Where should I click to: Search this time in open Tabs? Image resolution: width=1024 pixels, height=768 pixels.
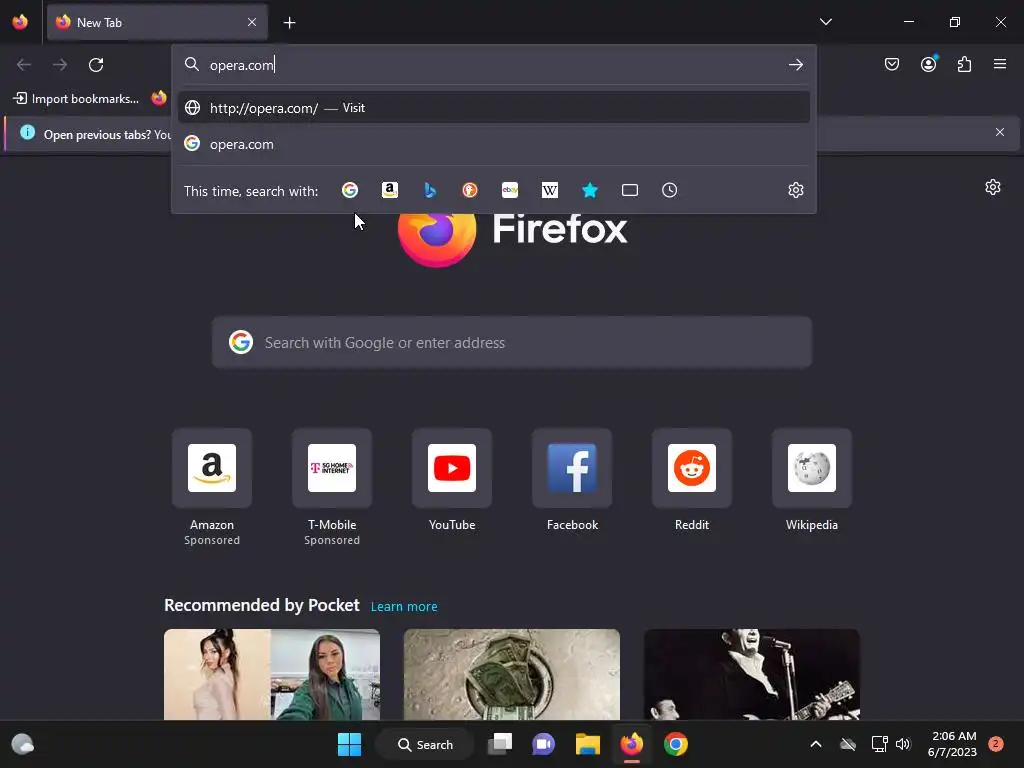[630, 190]
